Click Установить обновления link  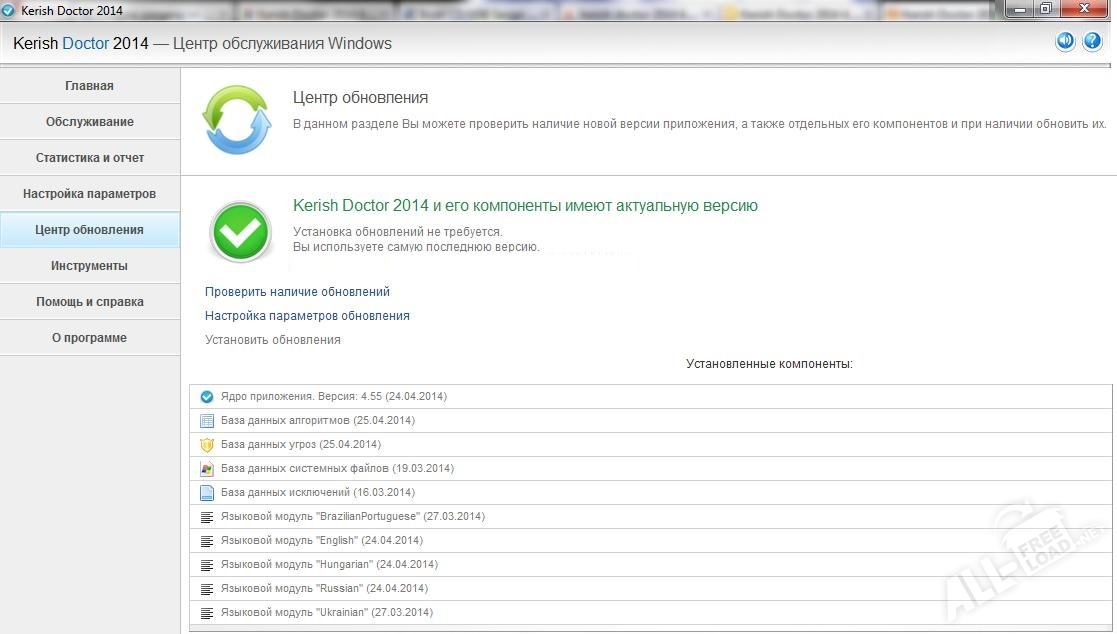click(273, 340)
